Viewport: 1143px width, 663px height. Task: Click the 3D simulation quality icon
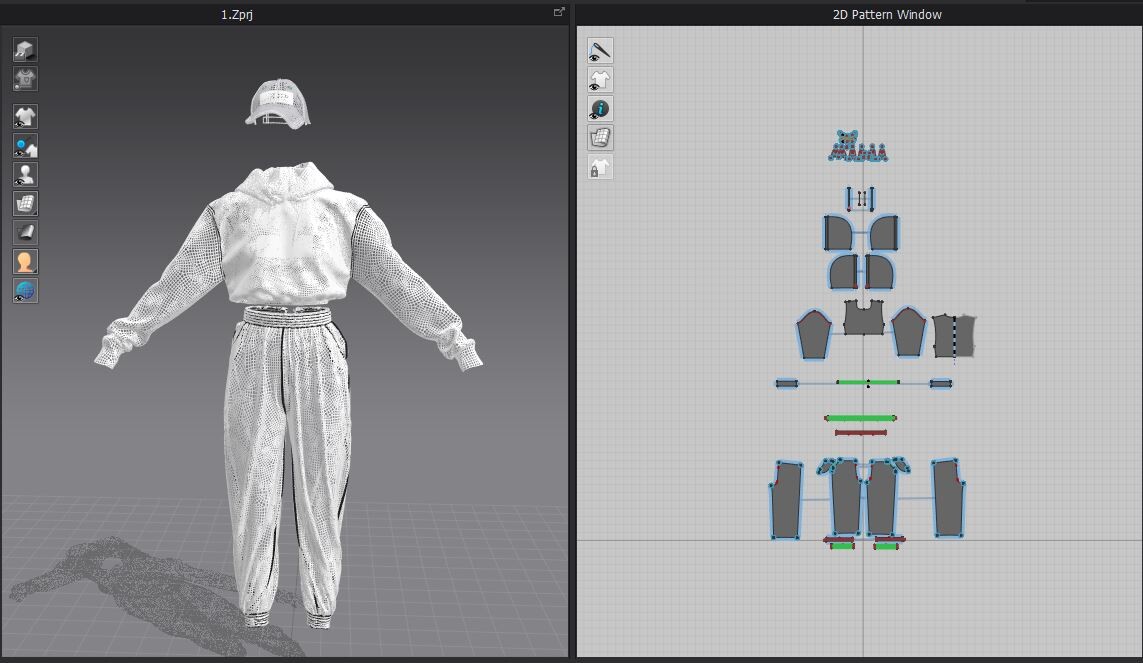pos(25,49)
